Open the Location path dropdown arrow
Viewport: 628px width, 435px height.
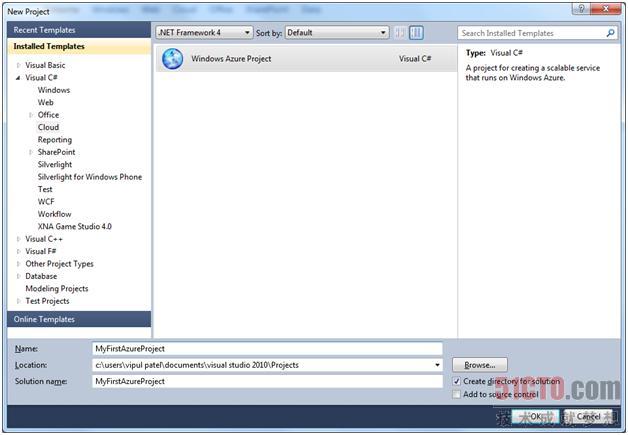(437, 365)
